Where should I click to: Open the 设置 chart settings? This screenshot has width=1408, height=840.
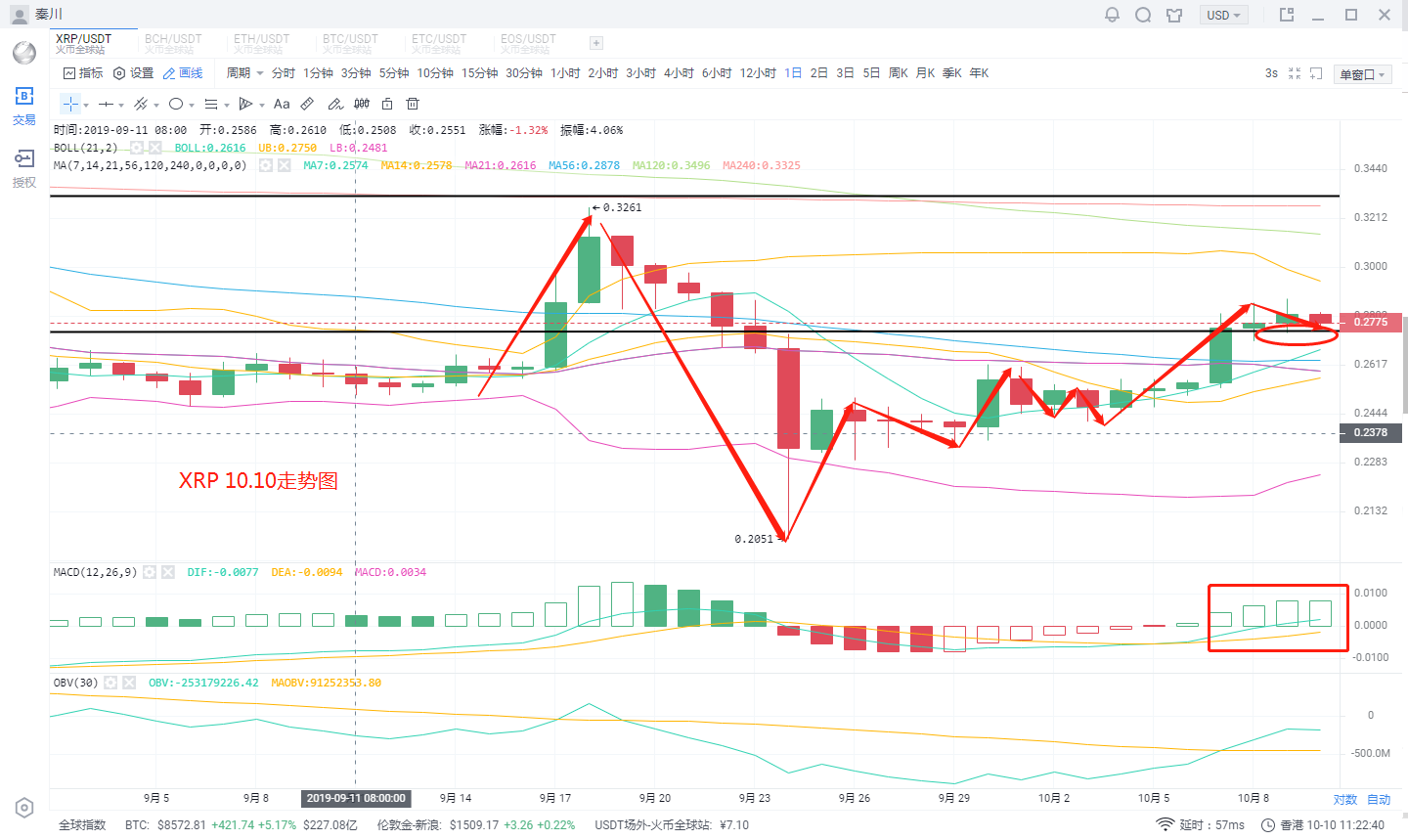(134, 73)
